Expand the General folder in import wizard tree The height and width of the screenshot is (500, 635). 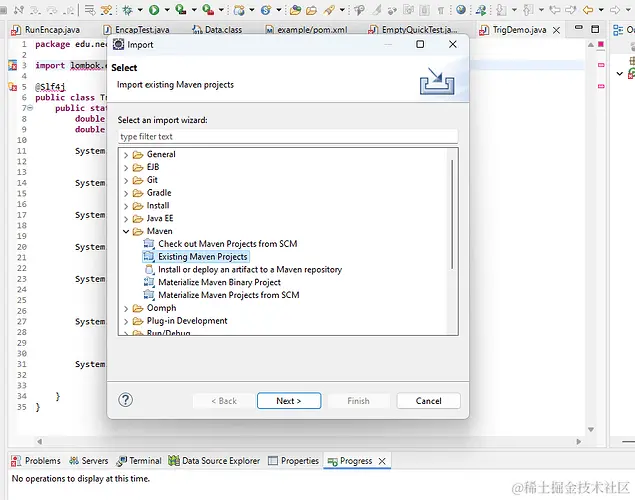126,155
